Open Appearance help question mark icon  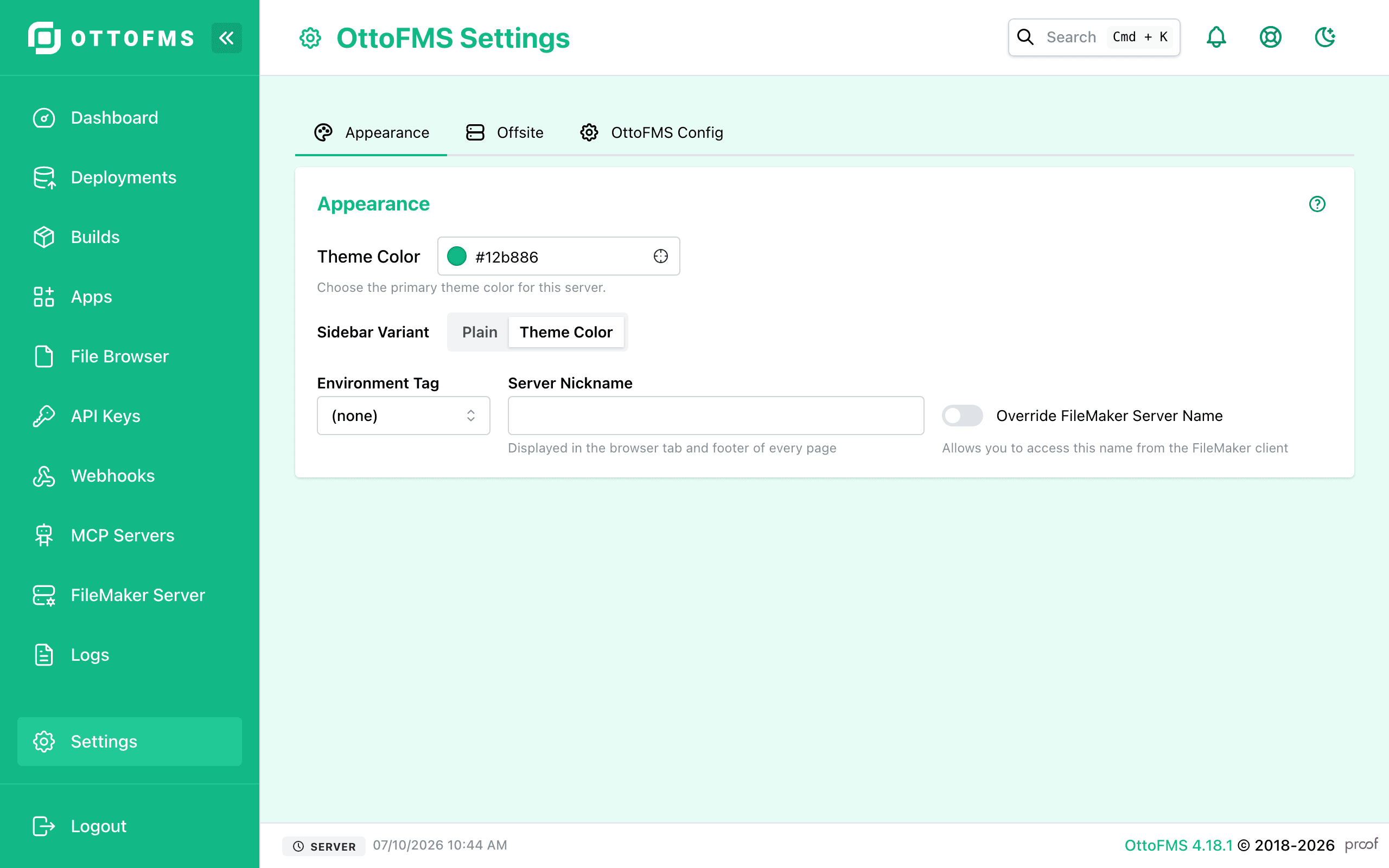click(1317, 204)
